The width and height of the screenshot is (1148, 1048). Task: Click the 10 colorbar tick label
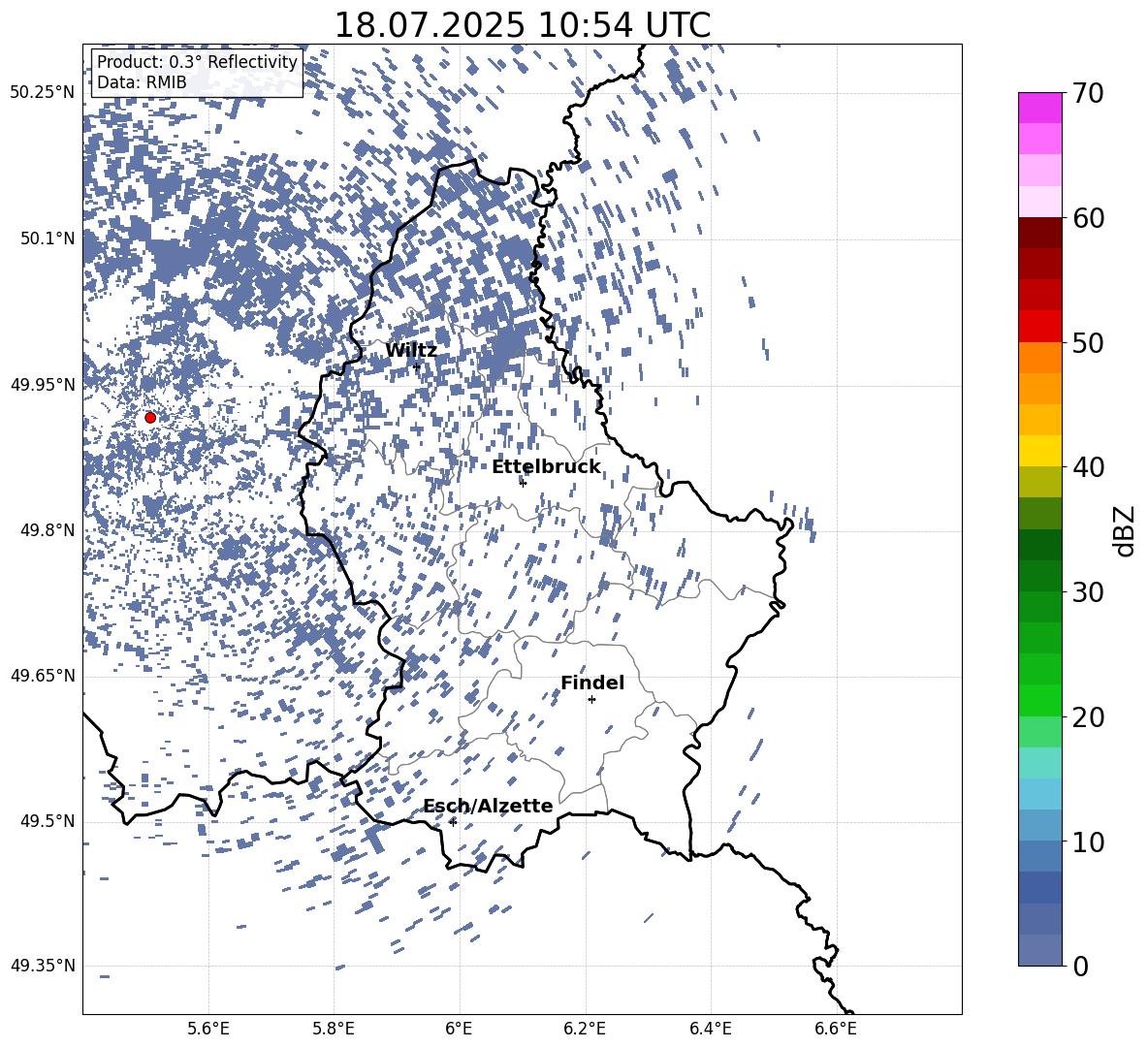[1088, 842]
